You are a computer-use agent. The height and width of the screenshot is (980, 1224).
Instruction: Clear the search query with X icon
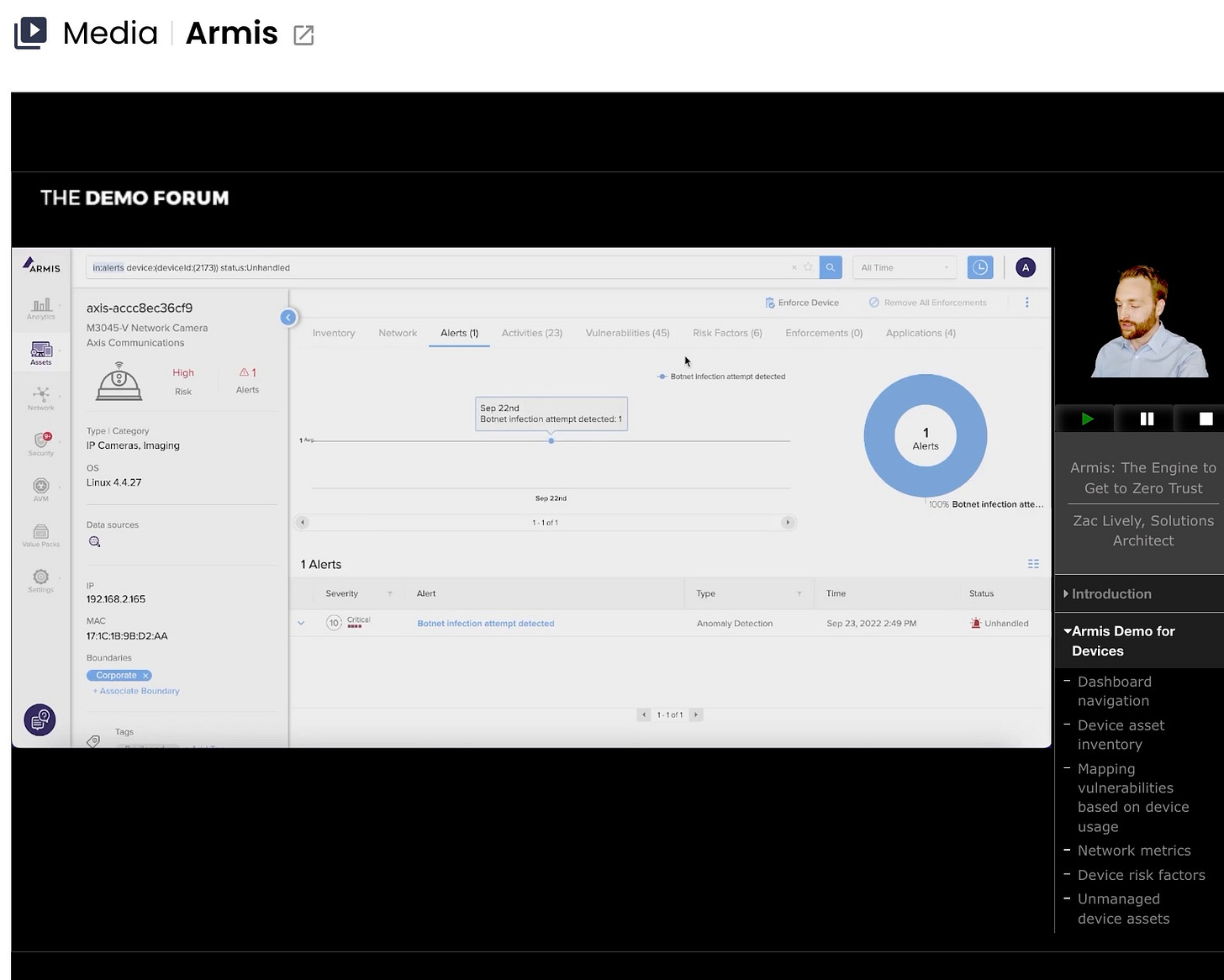click(794, 267)
